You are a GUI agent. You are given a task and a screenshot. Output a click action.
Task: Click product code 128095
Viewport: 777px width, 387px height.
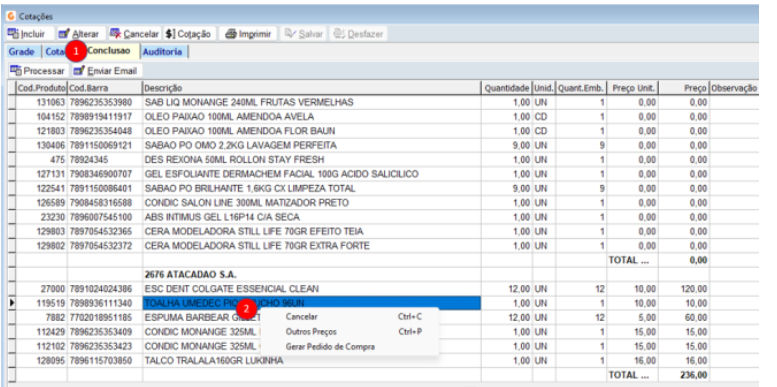pyautogui.click(x=51, y=361)
